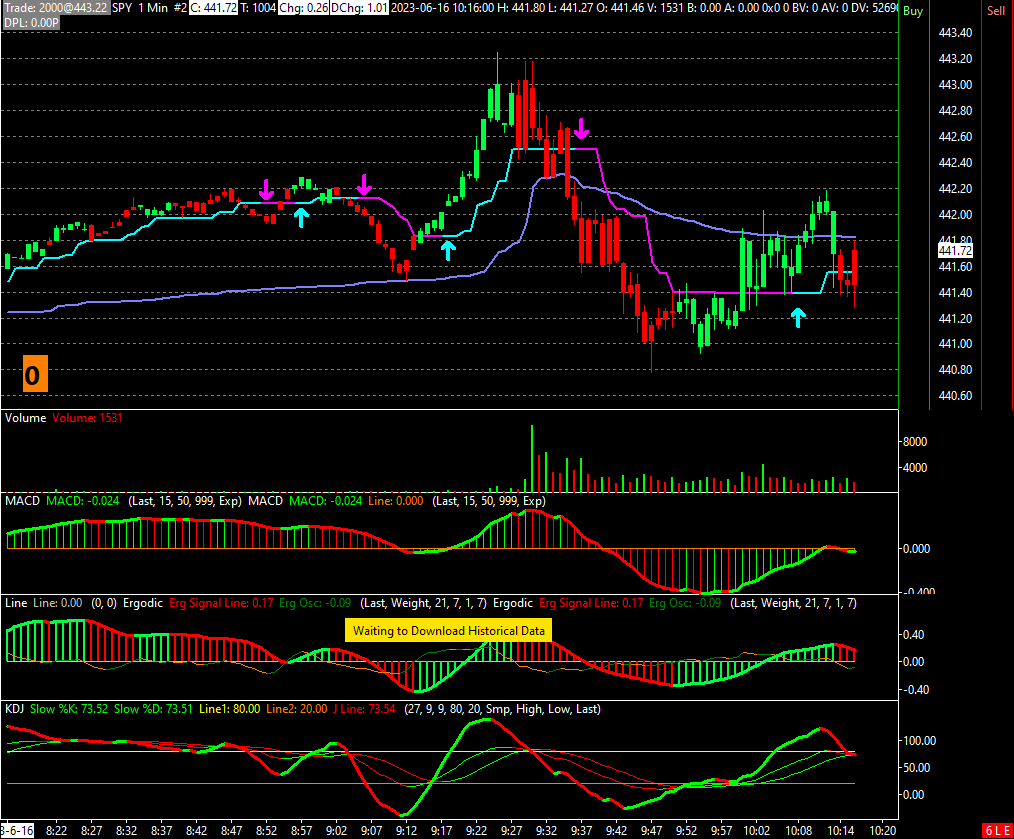Click the '2023-06-16 10:16:00' timestamp

(442, 8)
